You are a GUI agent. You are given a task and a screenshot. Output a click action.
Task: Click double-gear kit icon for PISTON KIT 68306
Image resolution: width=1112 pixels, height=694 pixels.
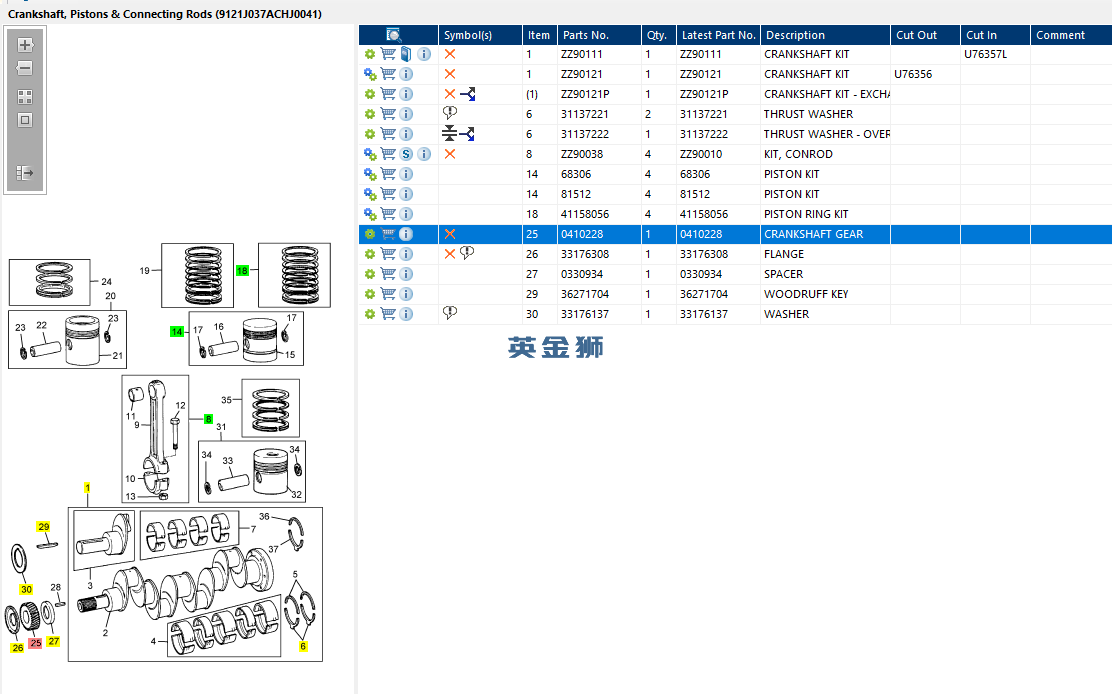(x=370, y=174)
